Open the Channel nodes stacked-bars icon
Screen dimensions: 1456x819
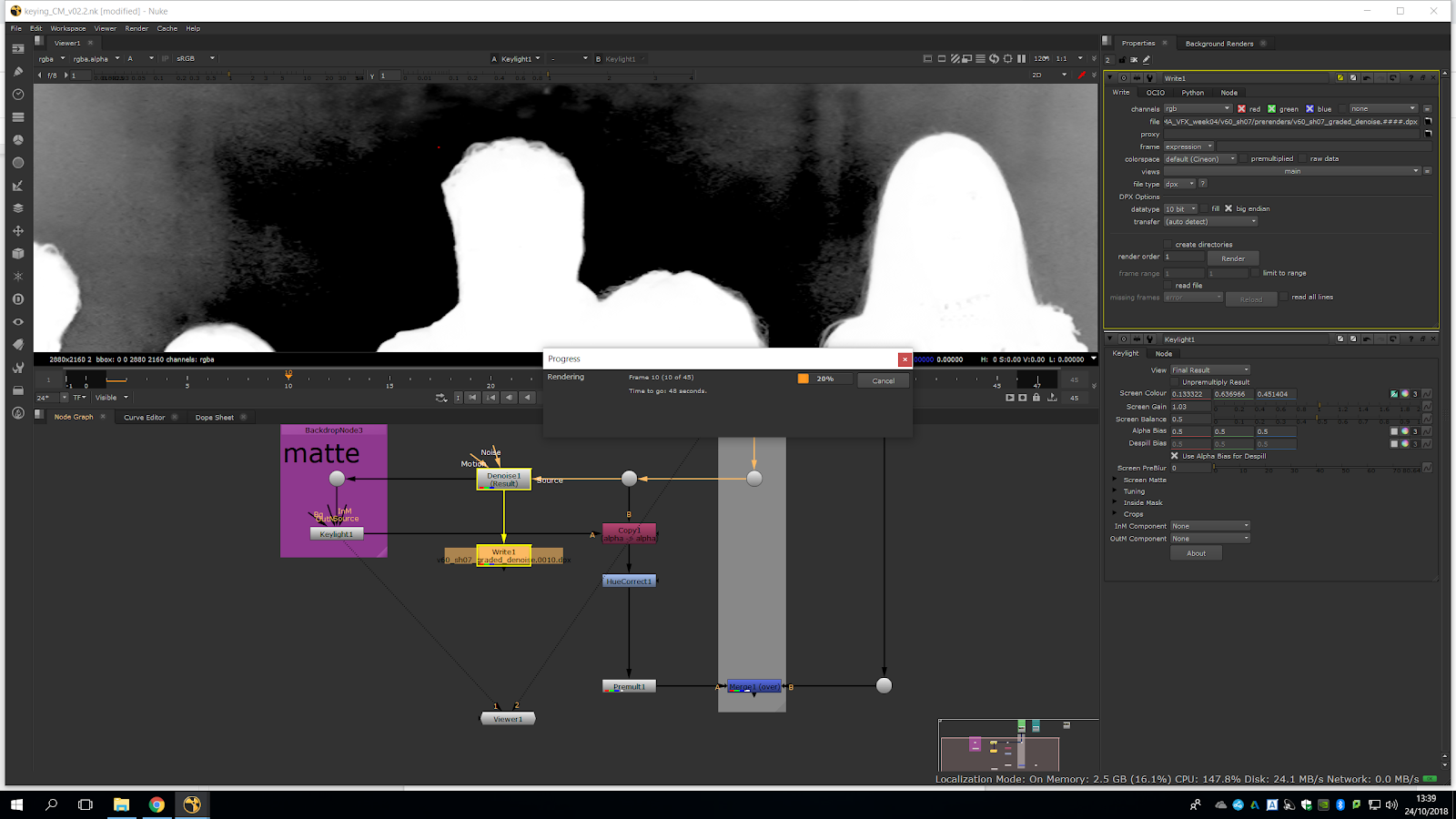[18, 117]
